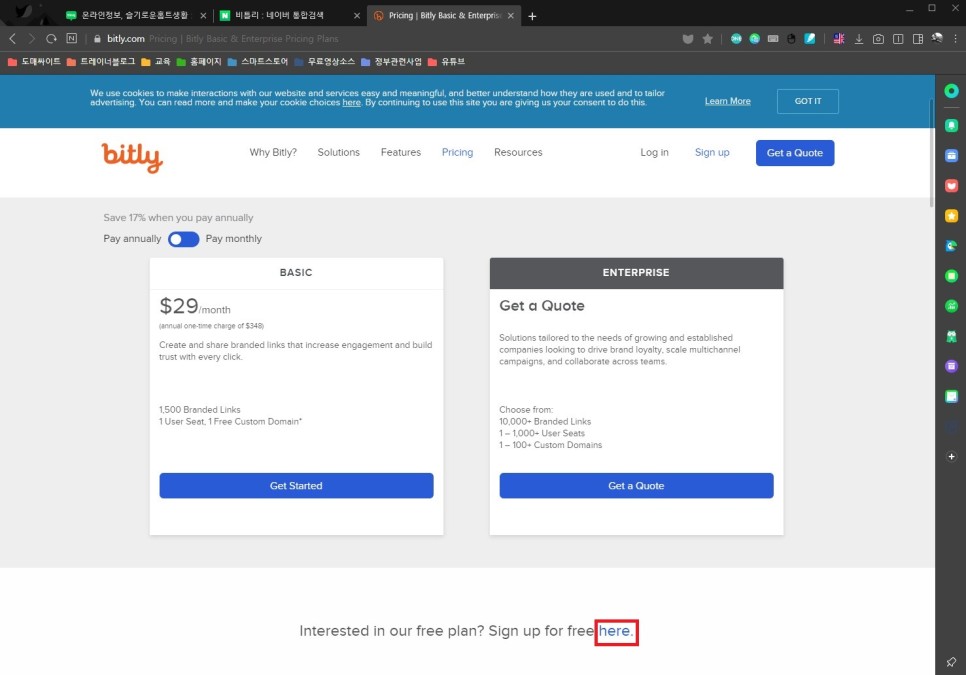The width and height of the screenshot is (966, 675).
Task: Close the Pricing Bitly tab
Action: point(511,16)
